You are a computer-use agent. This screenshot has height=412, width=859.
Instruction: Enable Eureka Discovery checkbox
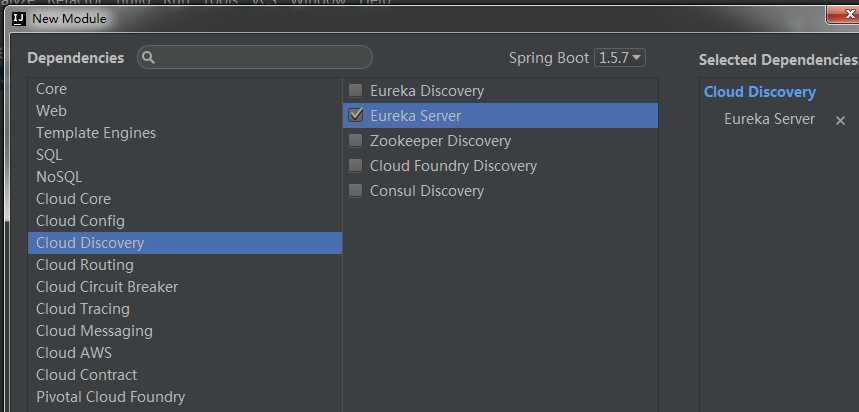coord(356,91)
